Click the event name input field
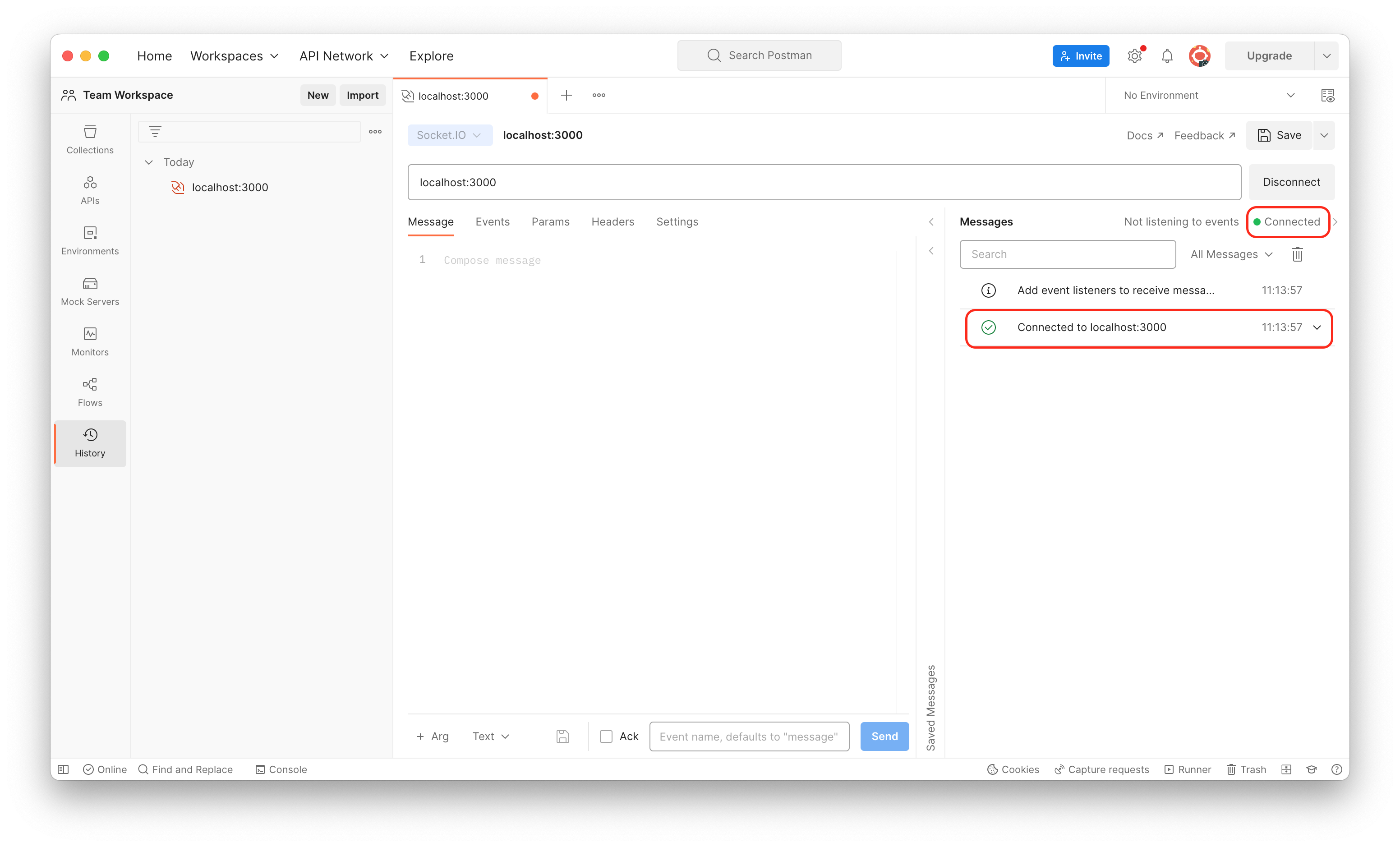The width and height of the screenshot is (1400, 847). click(749, 736)
